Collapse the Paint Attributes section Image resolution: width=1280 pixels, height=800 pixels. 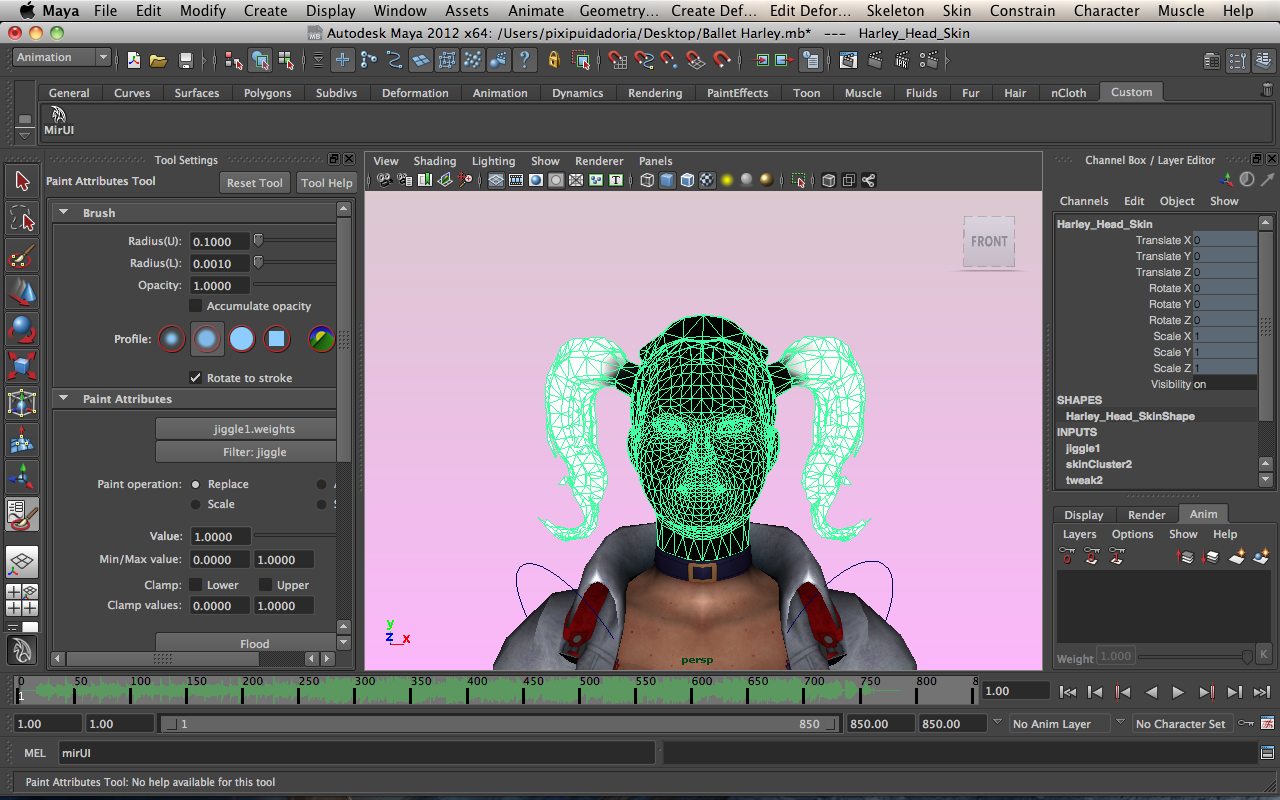coord(63,399)
